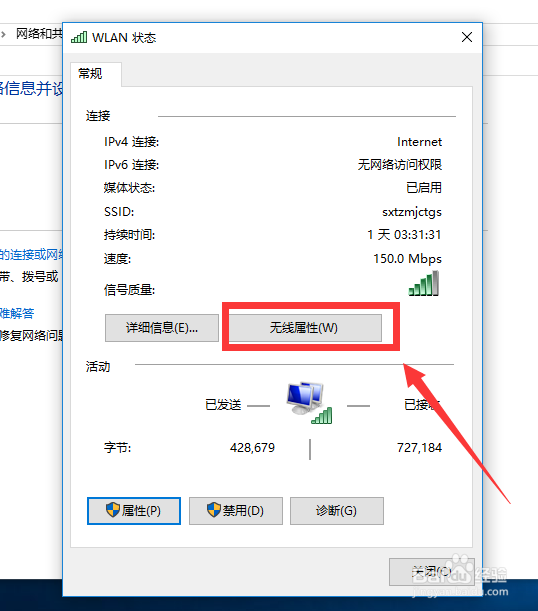Open the blue 连接或网络 setup link
Image resolution: width=538 pixels, height=611 pixels.
tap(31, 255)
